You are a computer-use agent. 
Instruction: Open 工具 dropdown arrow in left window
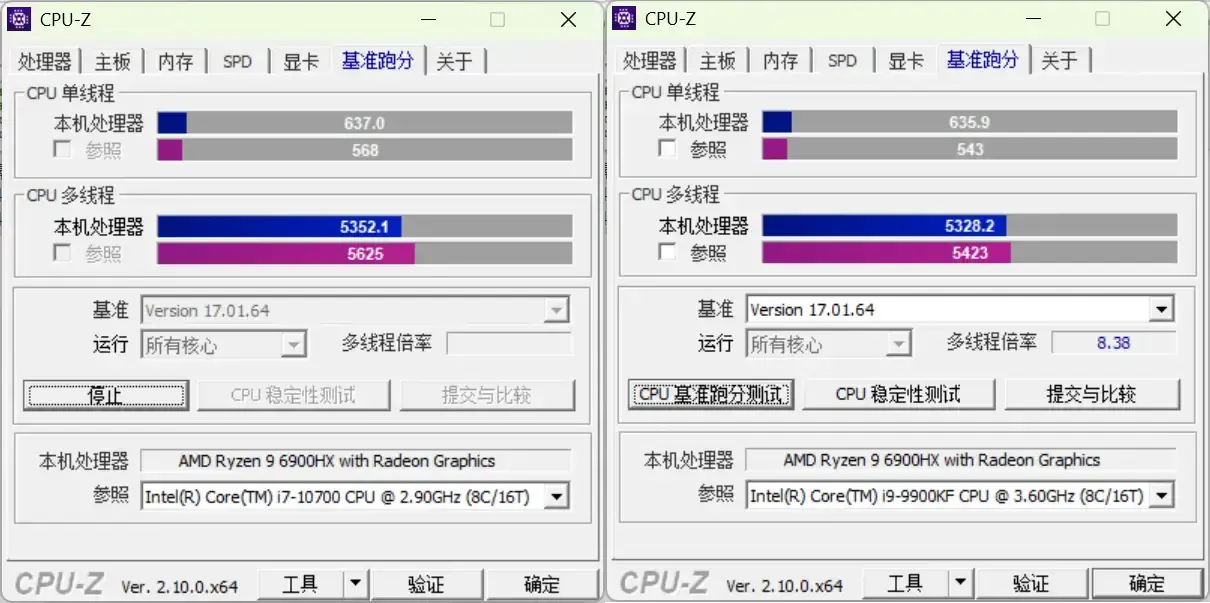coord(356,584)
